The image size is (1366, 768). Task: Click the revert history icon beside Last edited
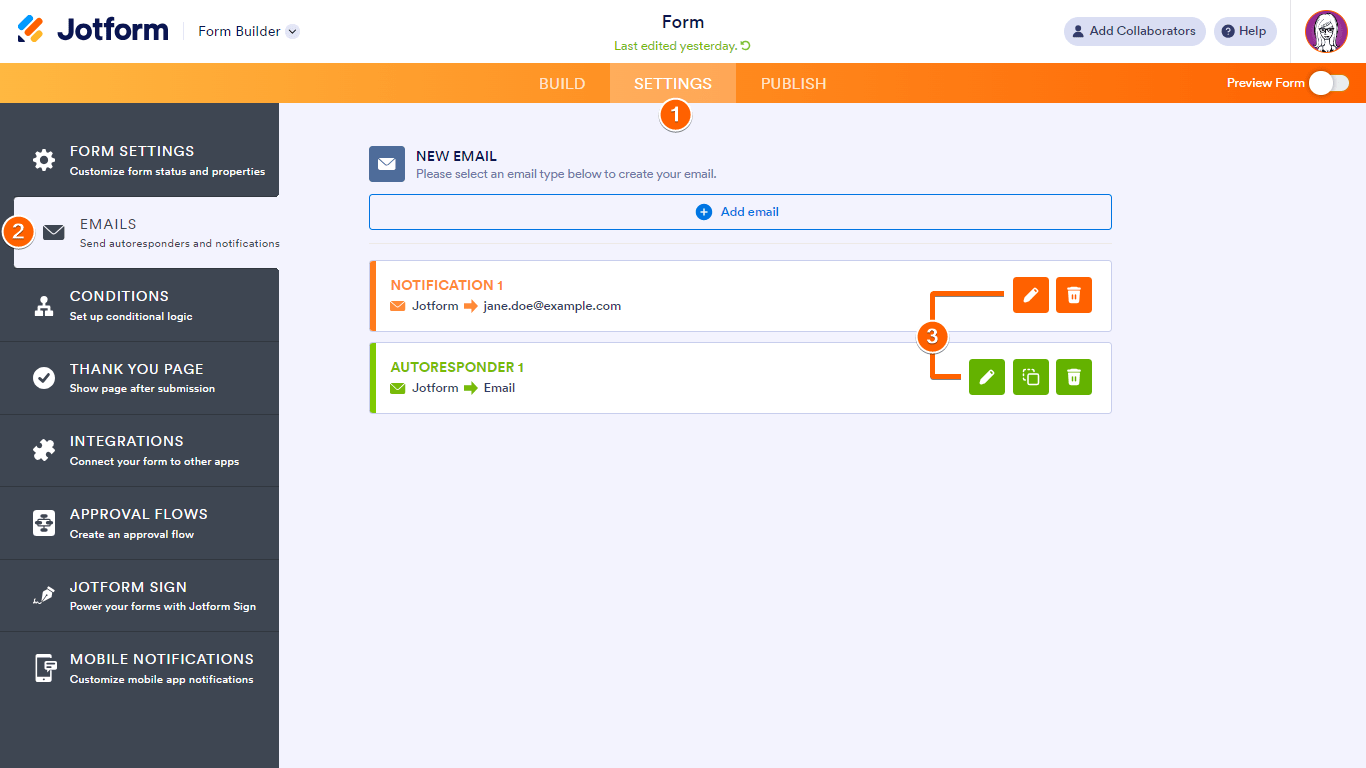[746, 46]
